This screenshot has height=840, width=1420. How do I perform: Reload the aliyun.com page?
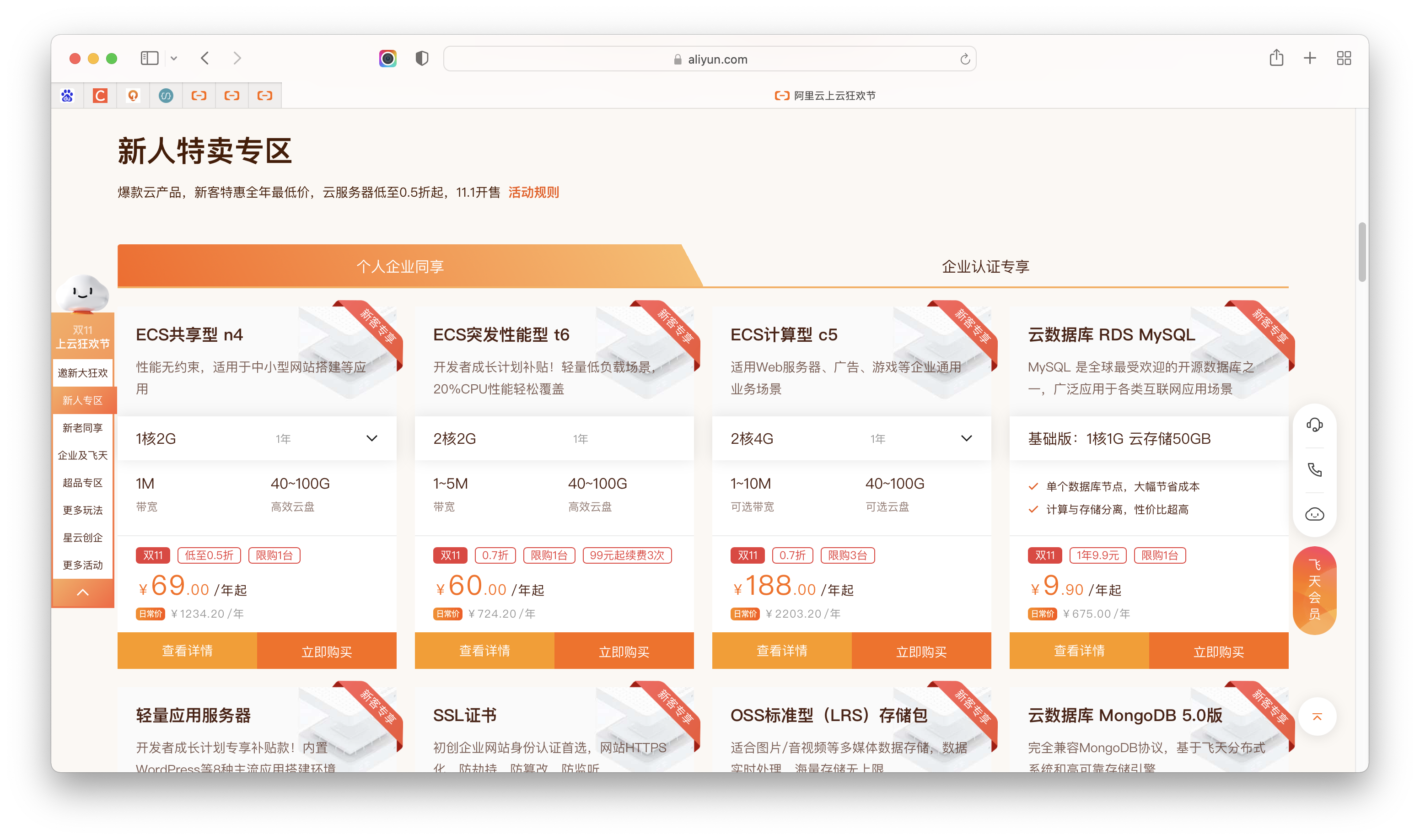tap(965, 59)
